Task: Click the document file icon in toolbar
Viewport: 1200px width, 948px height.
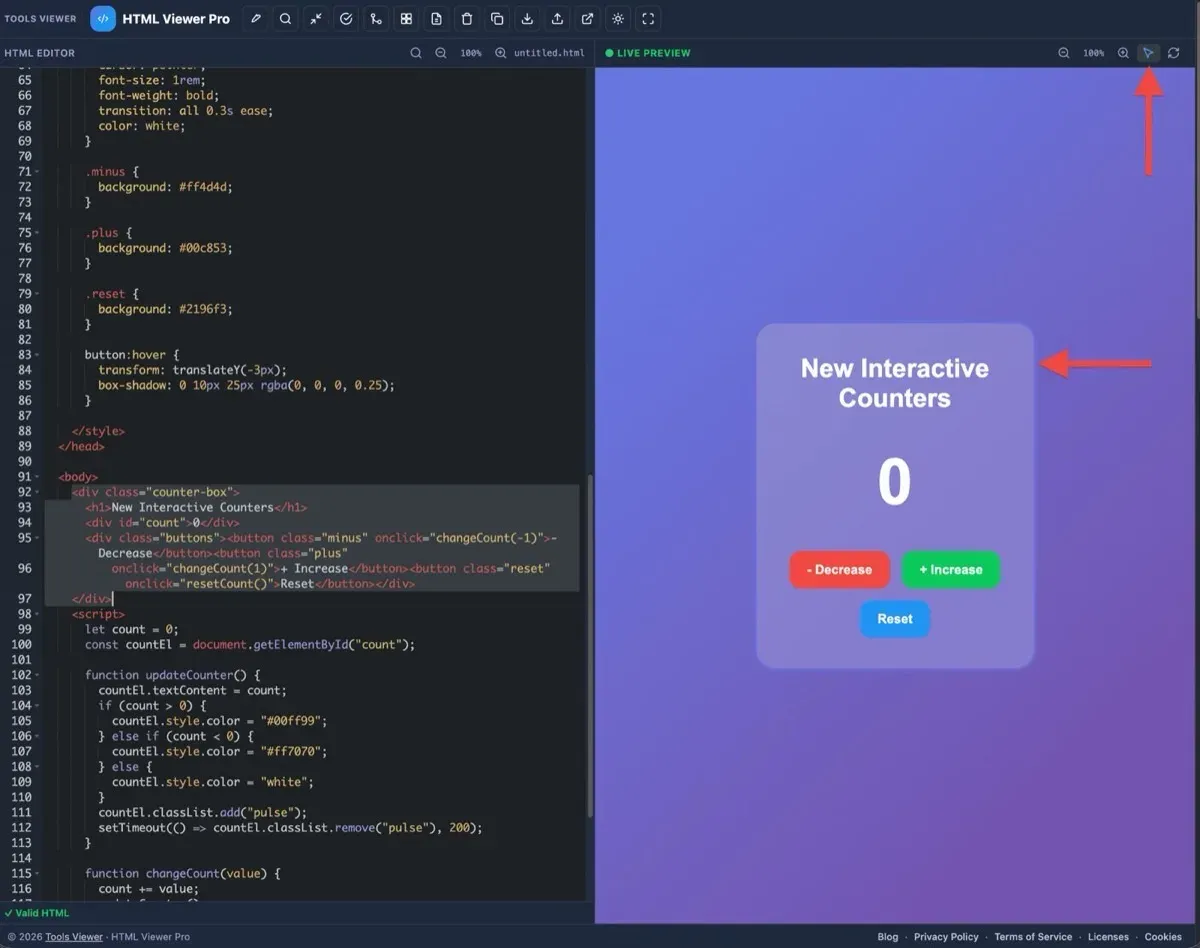Action: (x=436, y=19)
